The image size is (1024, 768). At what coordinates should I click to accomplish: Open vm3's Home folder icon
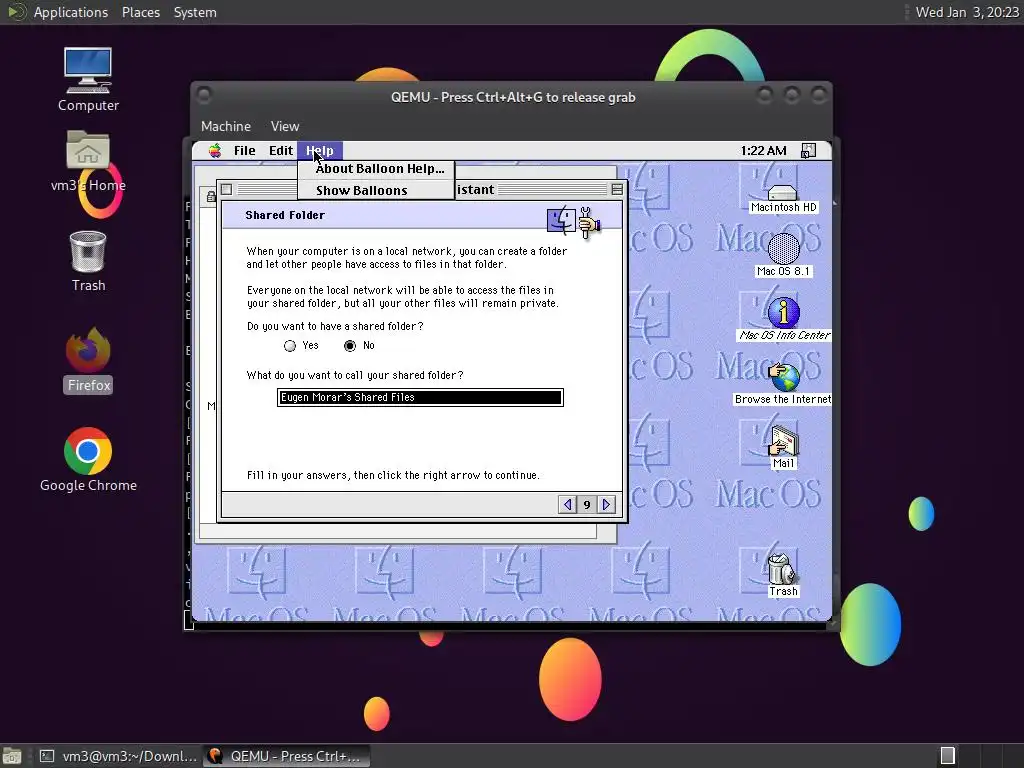[88, 162]
